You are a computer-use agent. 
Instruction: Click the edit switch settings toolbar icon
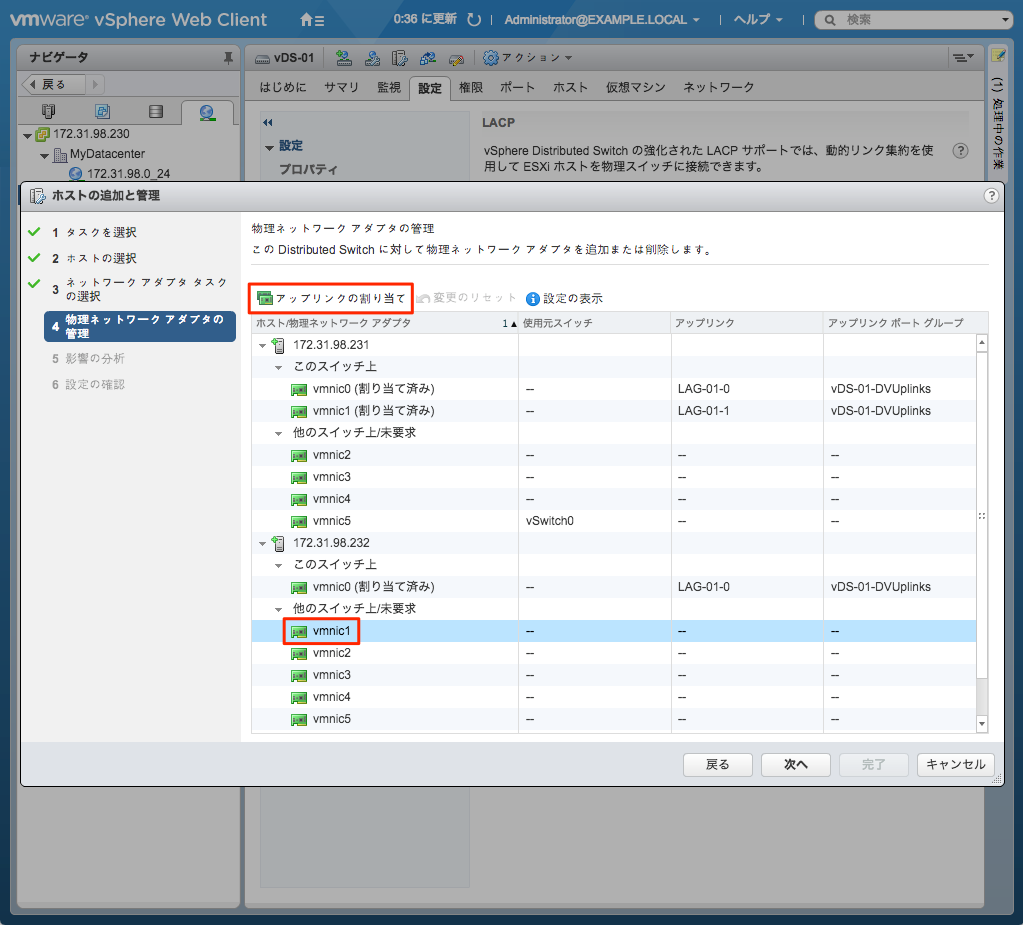click(x=456, y=59)
